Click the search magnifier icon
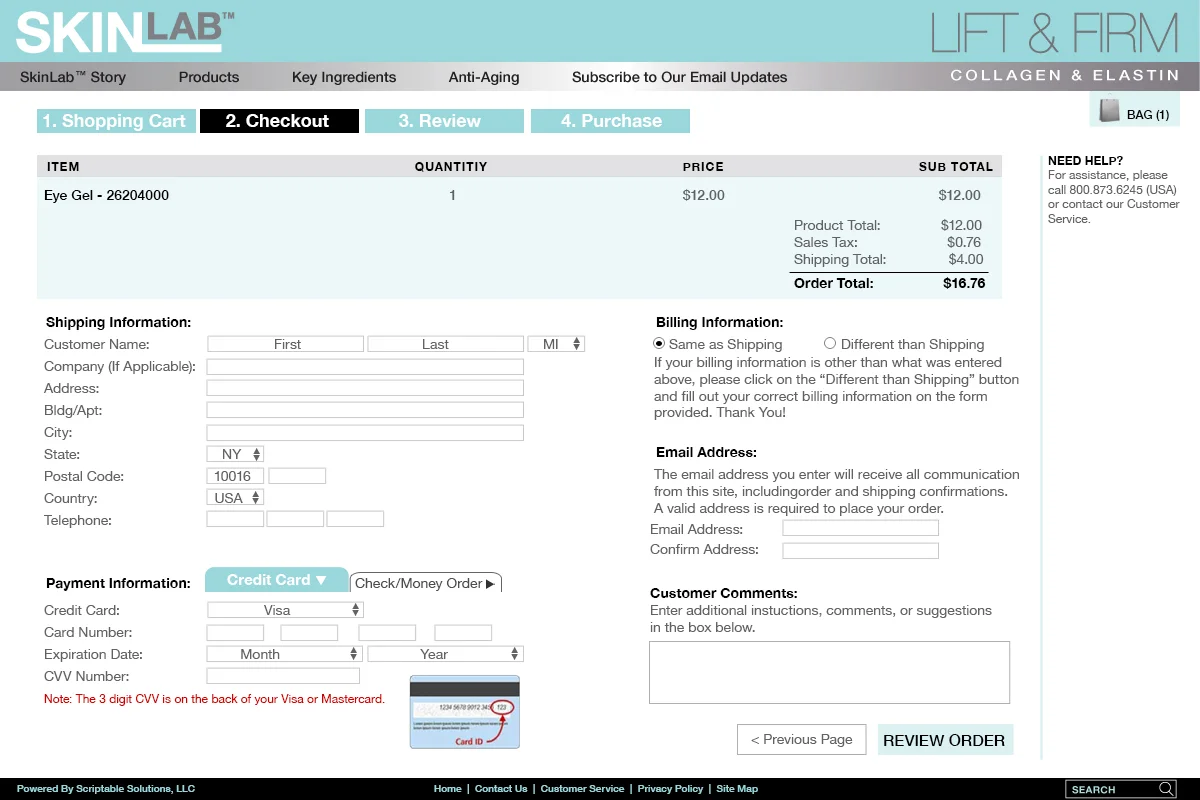Image resolution: width=1200 pixels, height=800 pixels. pyautogui.click(x=1165, y=789)
